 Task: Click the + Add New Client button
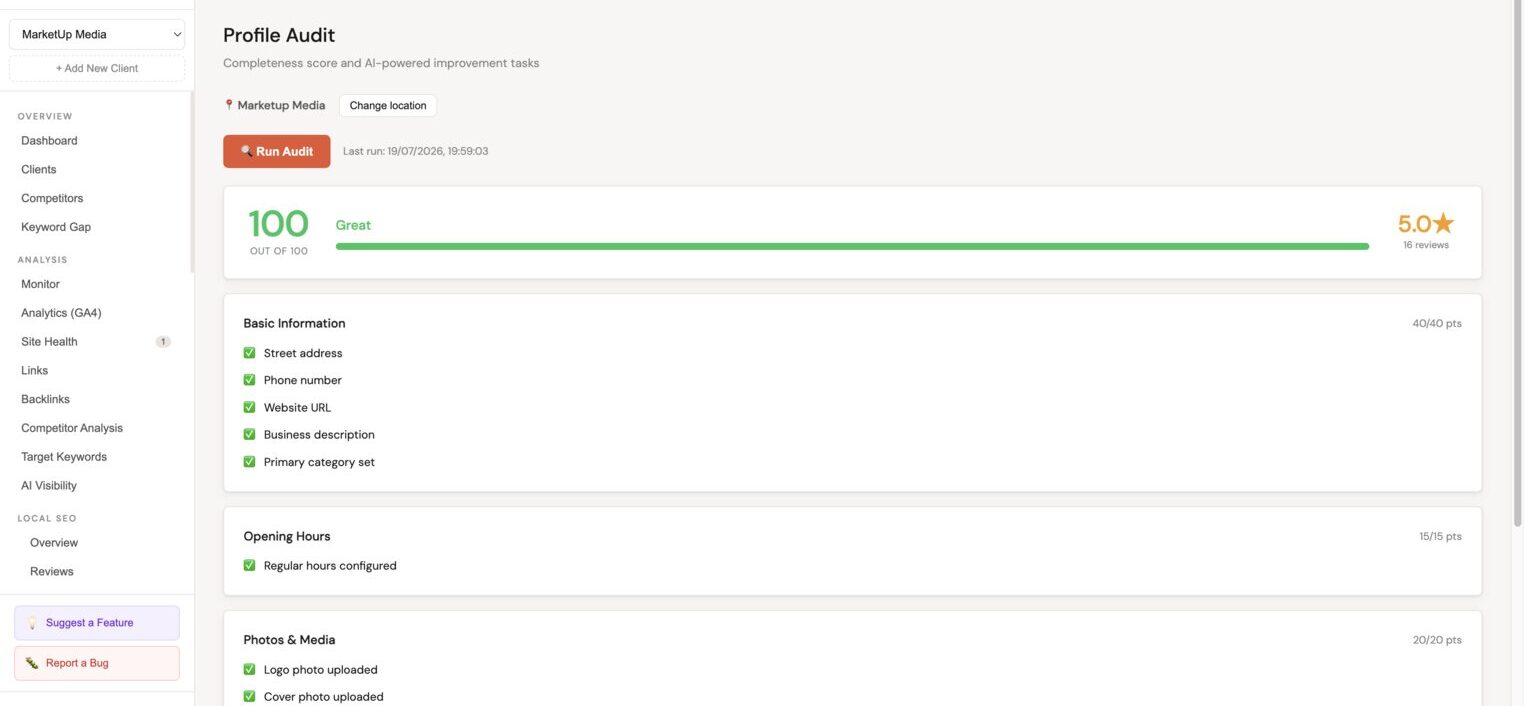tap(97, 68)
